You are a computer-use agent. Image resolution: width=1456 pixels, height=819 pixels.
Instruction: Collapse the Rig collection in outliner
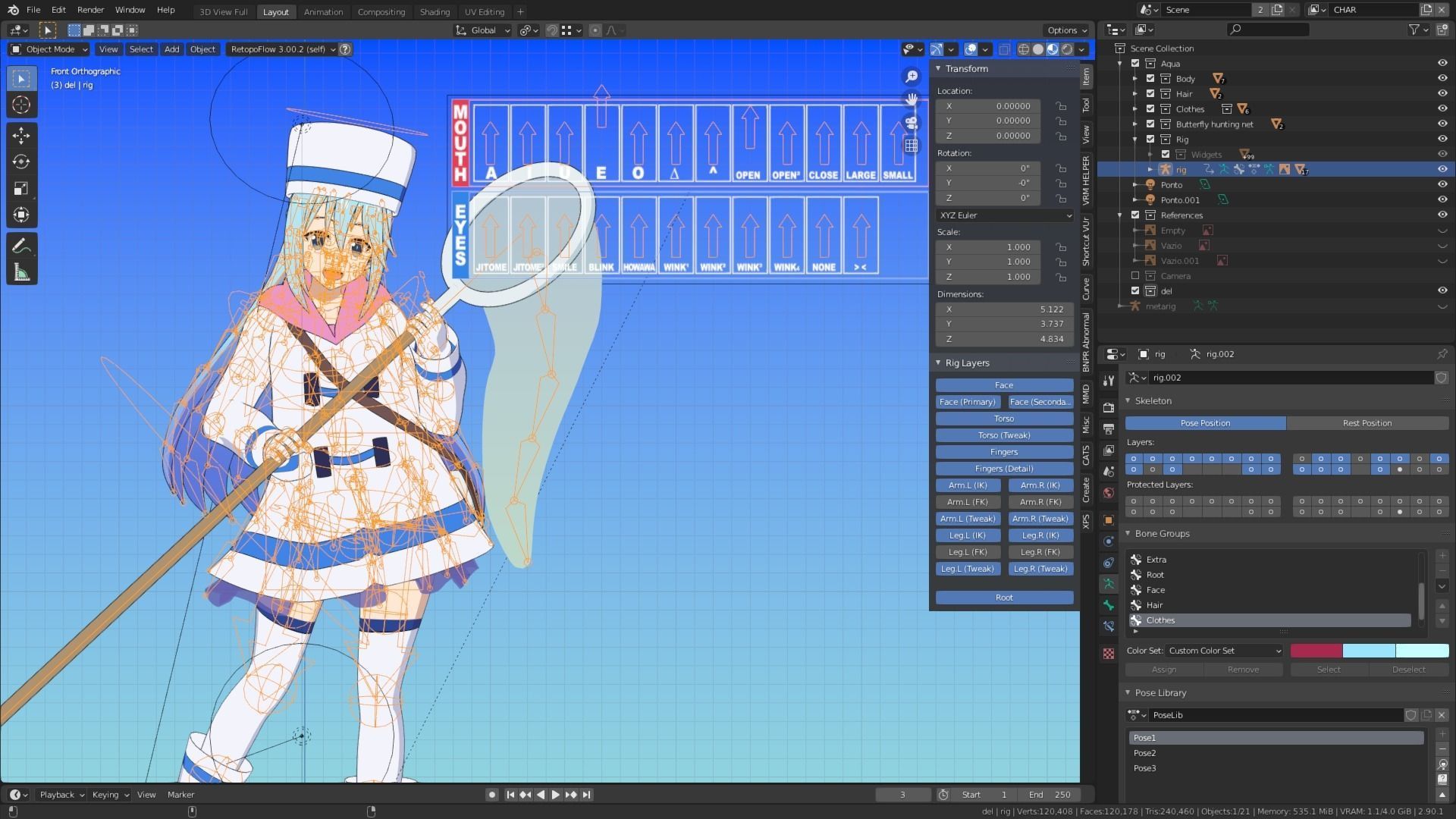pyautogui.click(x=1135, y=140)
